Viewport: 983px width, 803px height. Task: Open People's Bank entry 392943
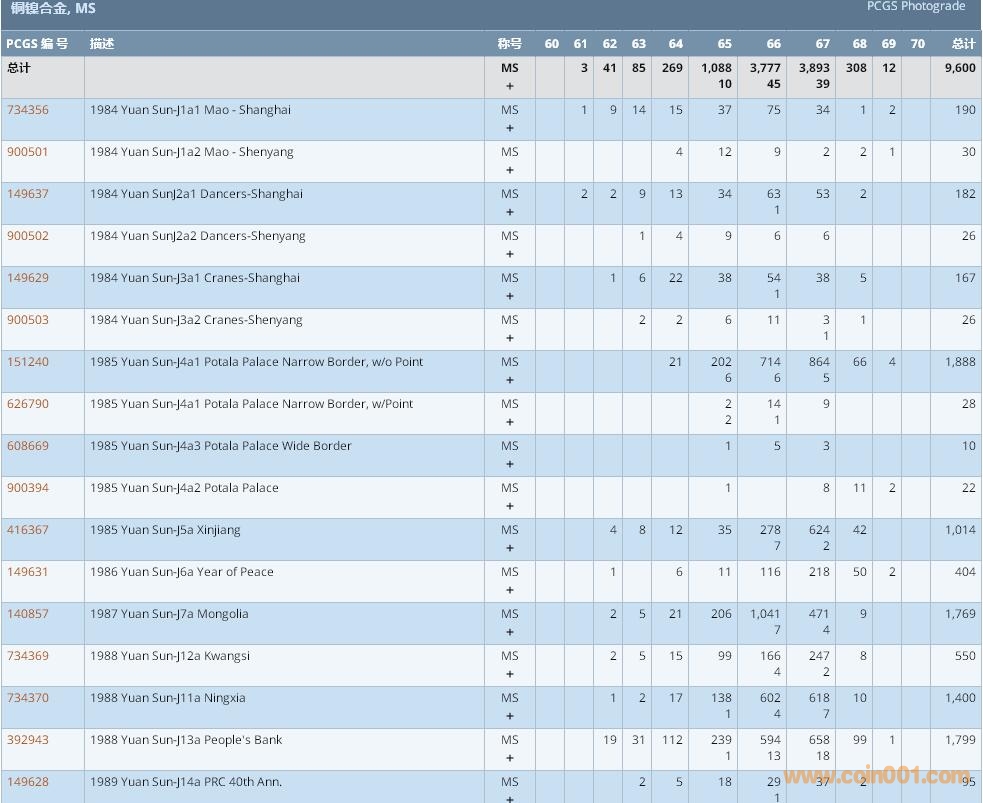[x=28, y=740]
